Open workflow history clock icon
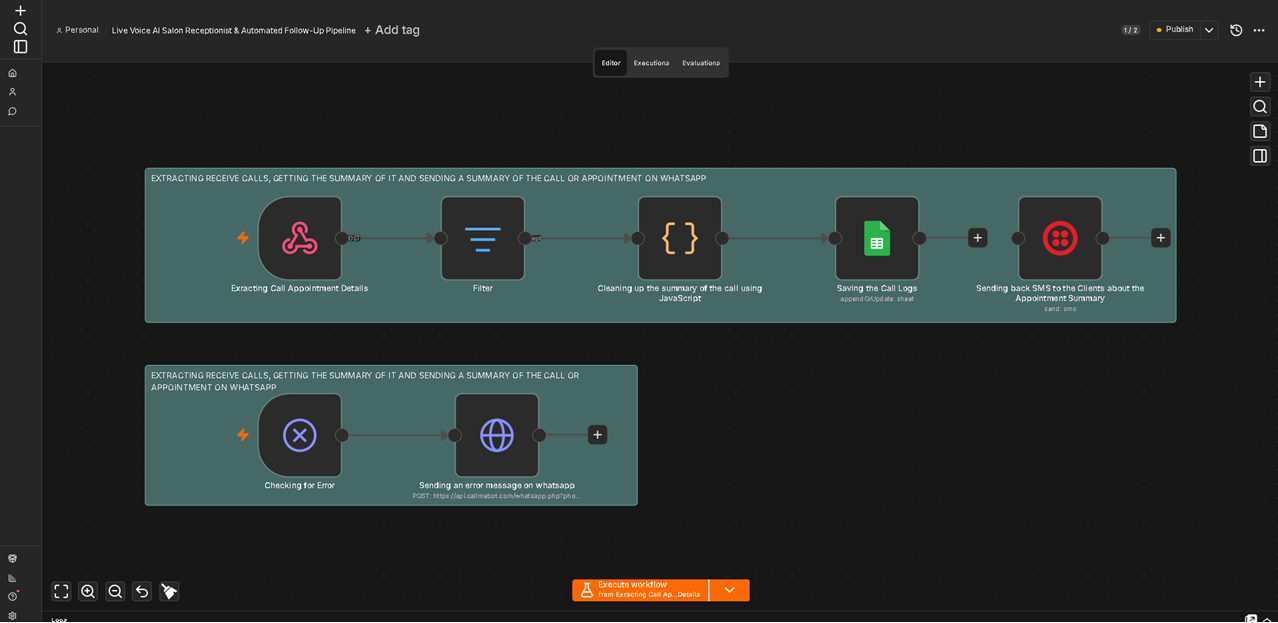The image size is (1278, 623). 1236,30
